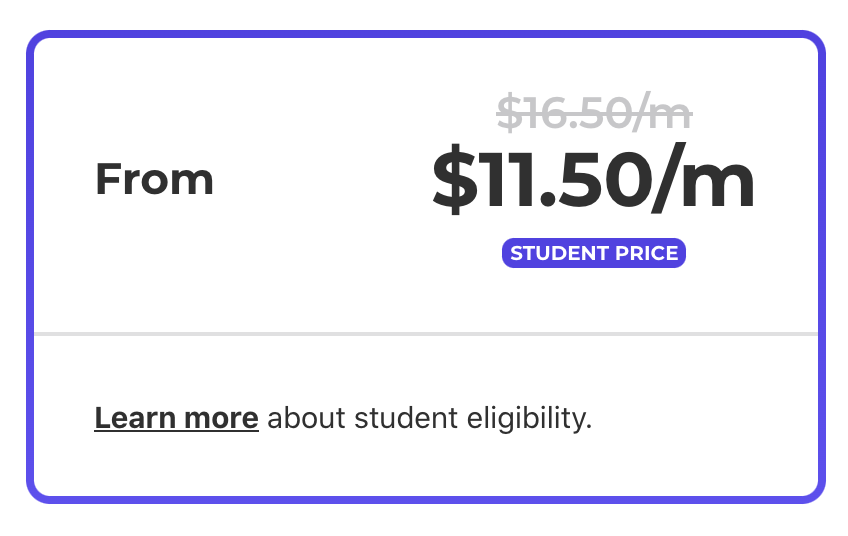
Task: Click the word Learn in underlined link
Action: 135,418
